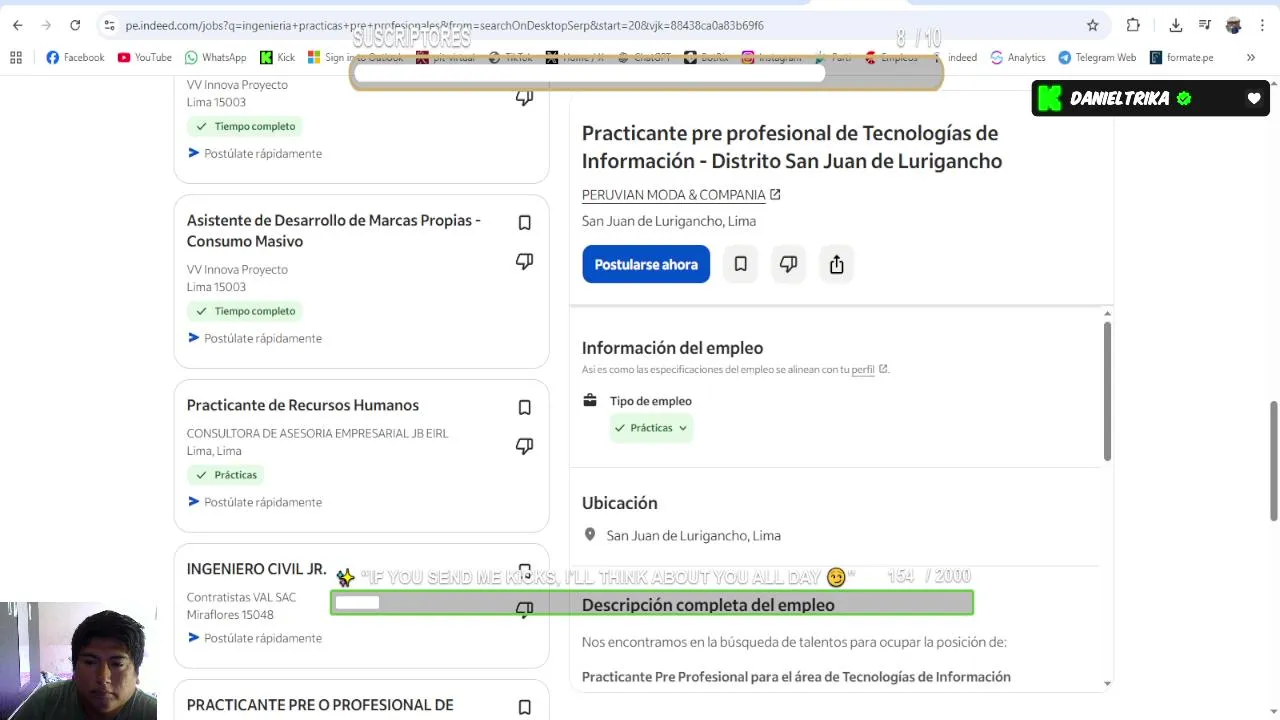Save the Practicante de Recursos Humanos job
The image size is (1280, 720).
(x=524, y=407)
